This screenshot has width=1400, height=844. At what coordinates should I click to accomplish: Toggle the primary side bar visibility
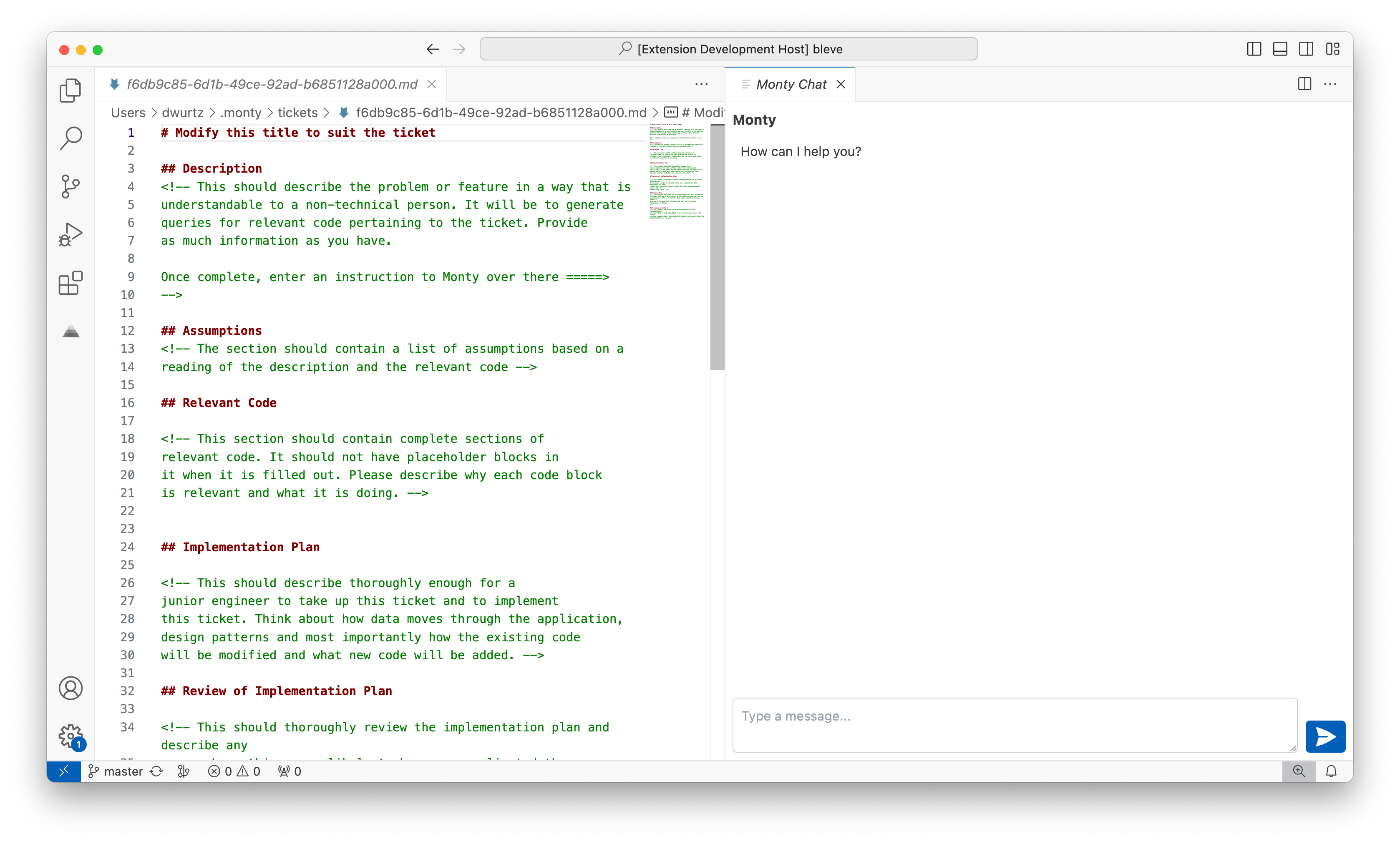pos(1254,49)
